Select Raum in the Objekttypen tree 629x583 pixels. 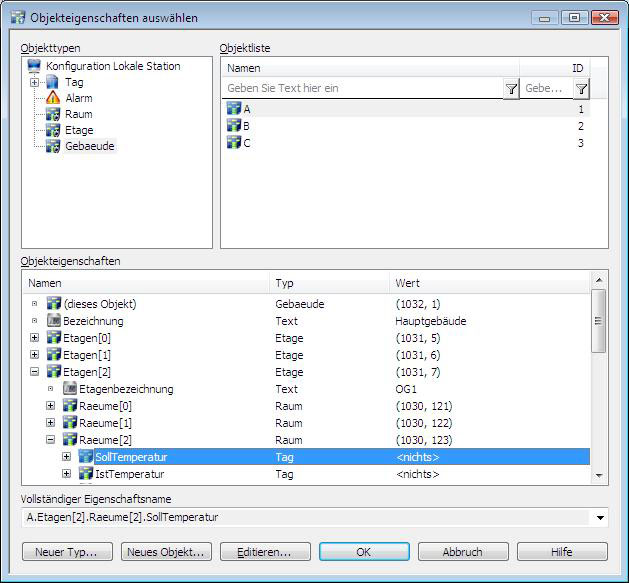coord(79,114)
